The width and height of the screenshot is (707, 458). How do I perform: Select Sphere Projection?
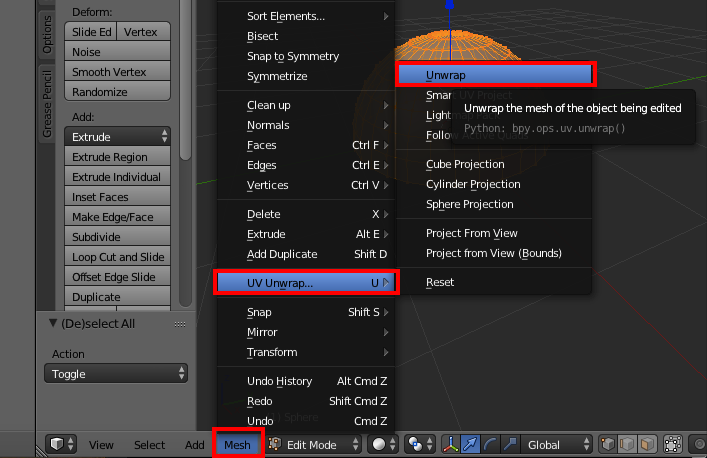click(494, 204)
